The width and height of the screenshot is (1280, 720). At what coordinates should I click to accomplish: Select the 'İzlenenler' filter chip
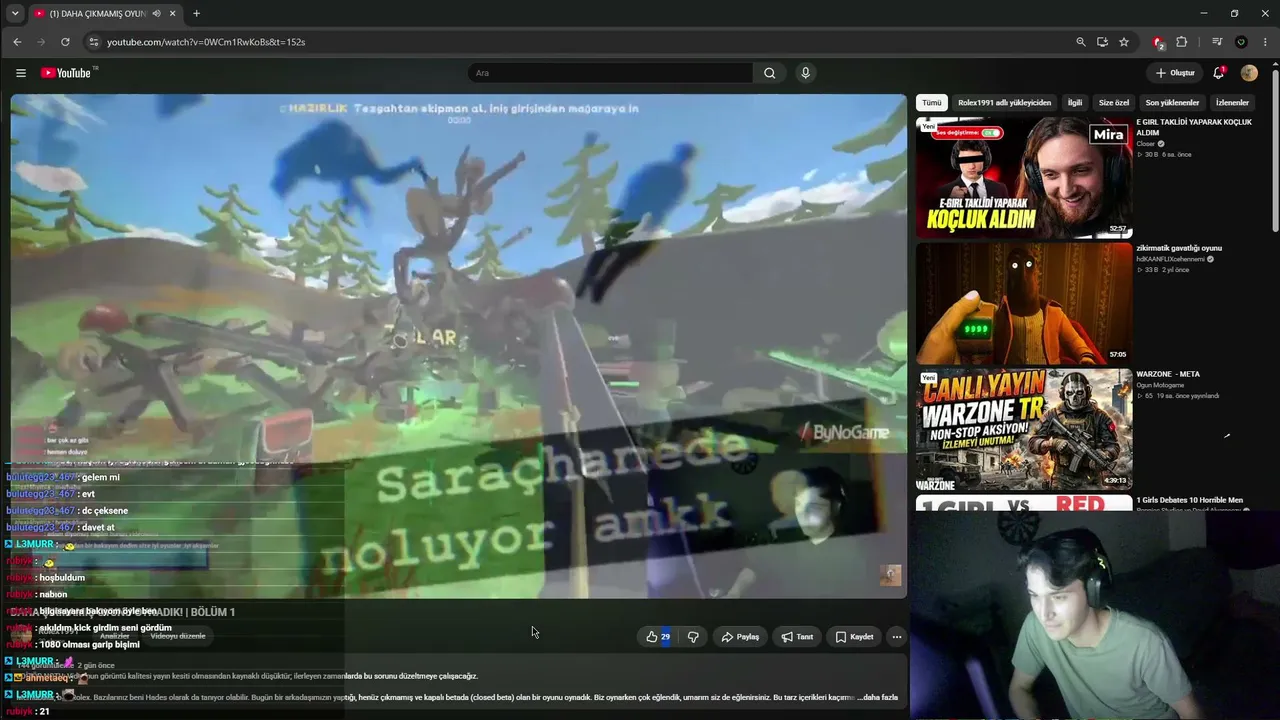point(1232,102)
